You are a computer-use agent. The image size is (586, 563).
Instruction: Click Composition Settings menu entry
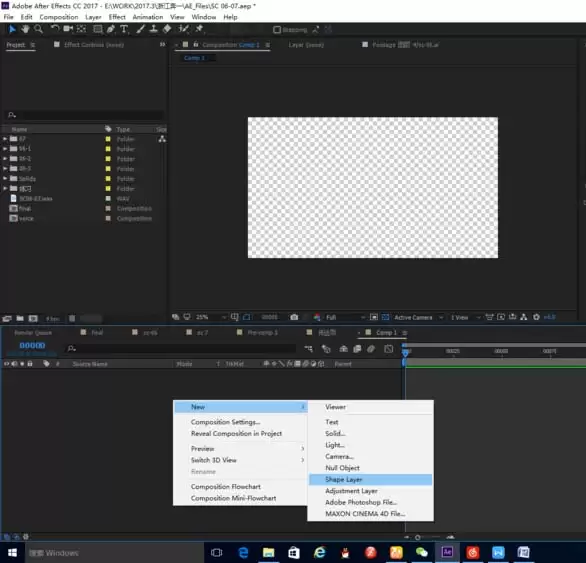click(x=225, y=422)
